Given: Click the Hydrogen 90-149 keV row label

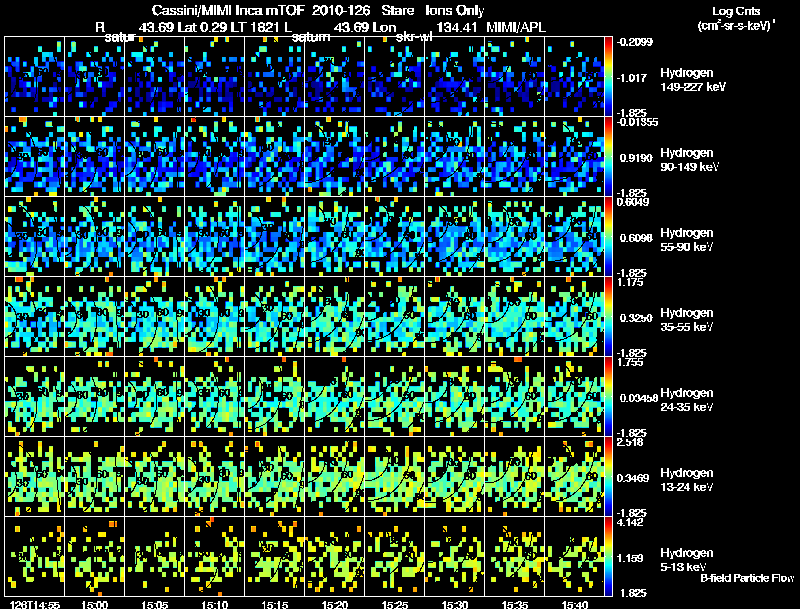Looking at the screenshot, I should 689,160.
